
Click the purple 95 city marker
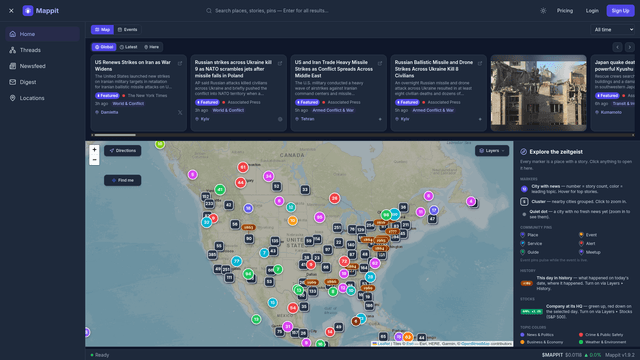coord(320,217)
